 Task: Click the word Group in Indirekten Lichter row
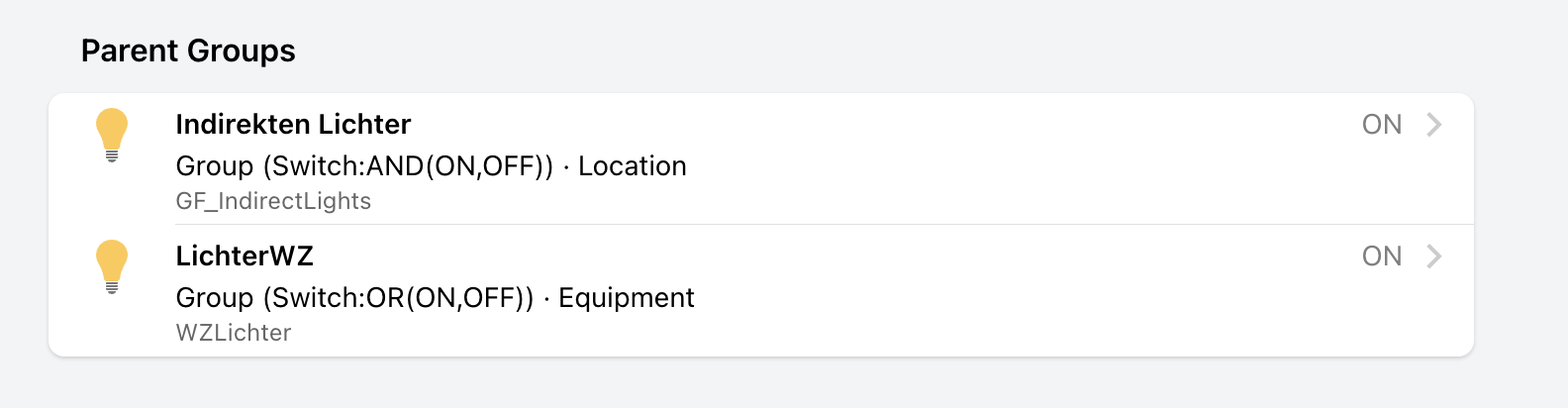pyautogui.click(x=215, y=166)
